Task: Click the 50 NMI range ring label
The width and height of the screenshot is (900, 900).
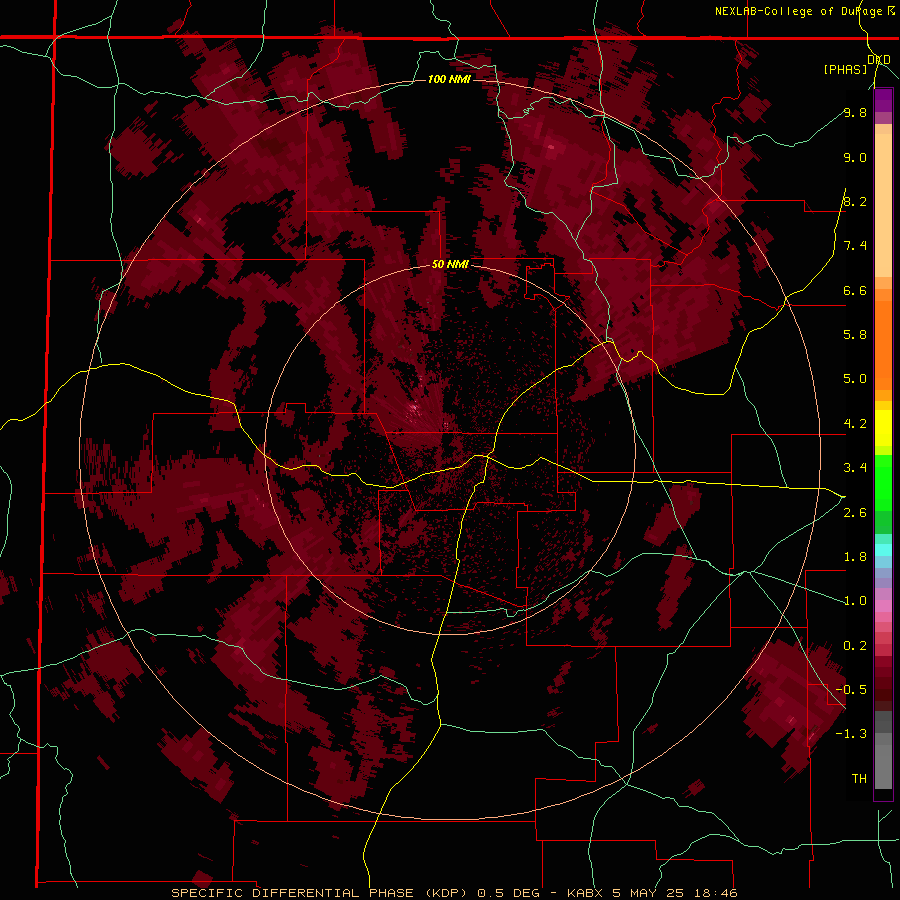Action: (x=450, y=264)
